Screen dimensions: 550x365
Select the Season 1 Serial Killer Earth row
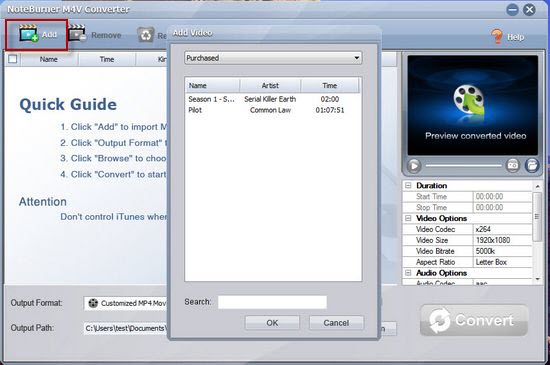pyautogui.click(x=273, y=99)
